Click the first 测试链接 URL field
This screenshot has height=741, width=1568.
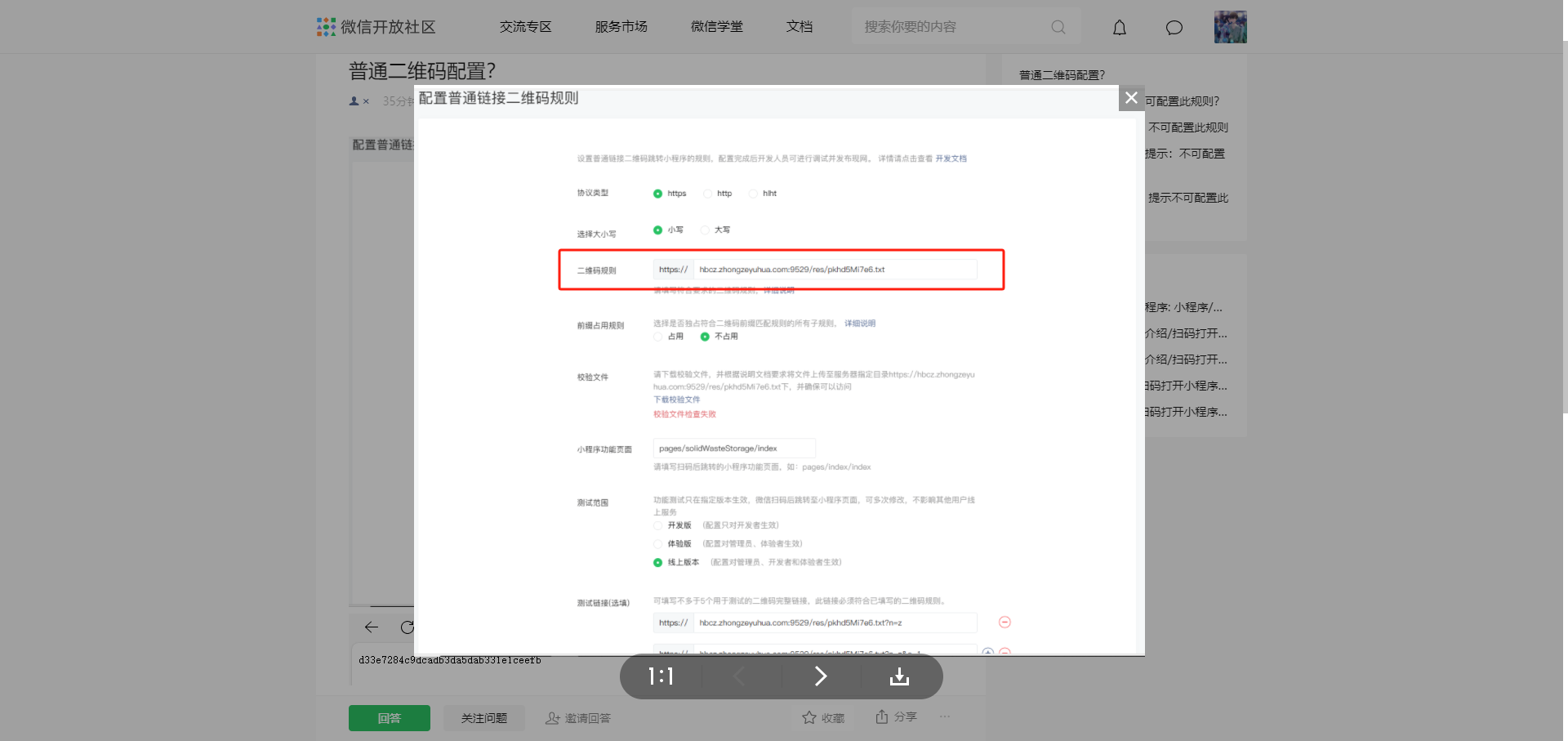coord(835,623)
